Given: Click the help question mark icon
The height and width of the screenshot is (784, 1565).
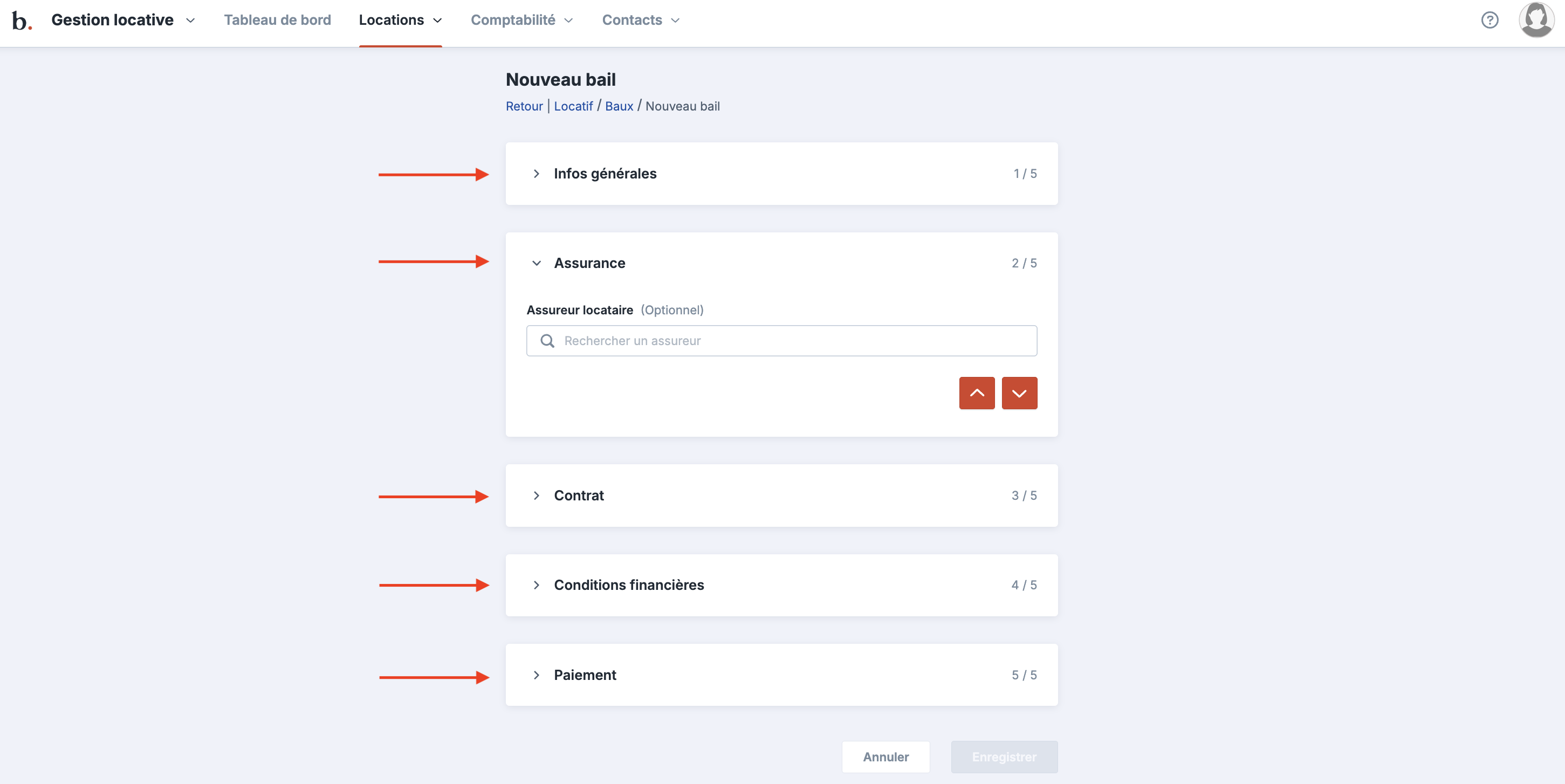Looking at the screenshot, I should click(1489, 20).
